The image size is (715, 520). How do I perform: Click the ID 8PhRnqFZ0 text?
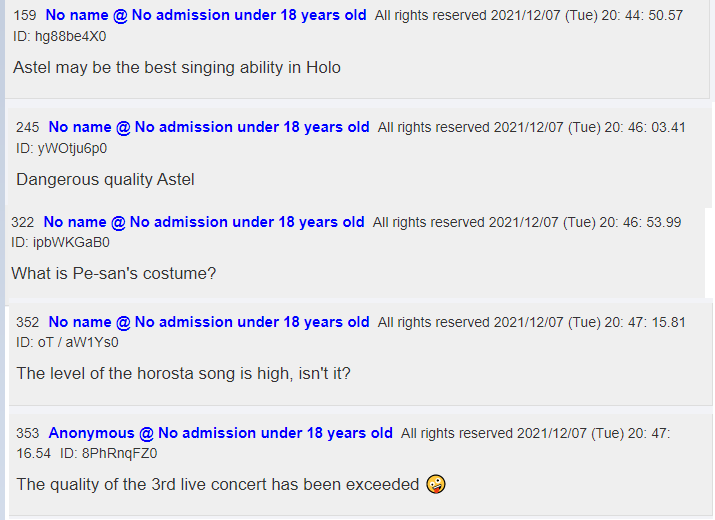(109, 453)
